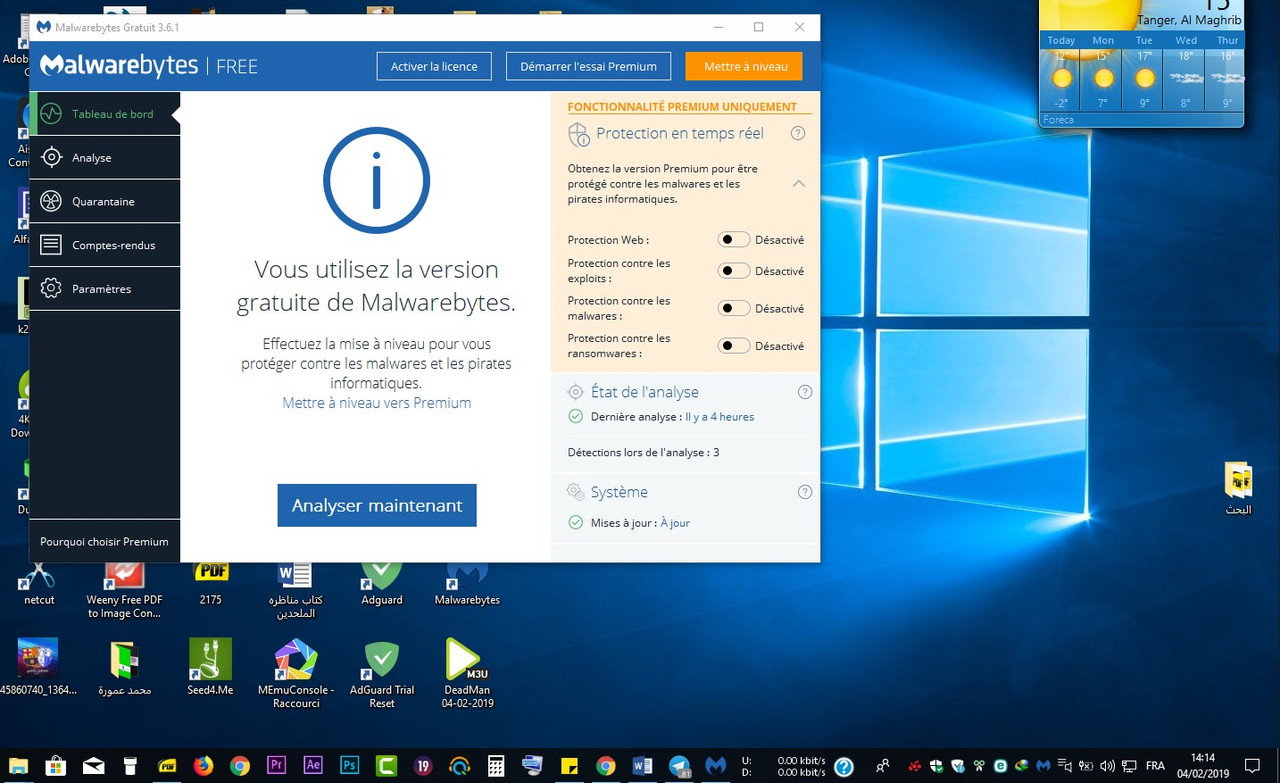Open the Mail app from taskbar

(93, 766)
